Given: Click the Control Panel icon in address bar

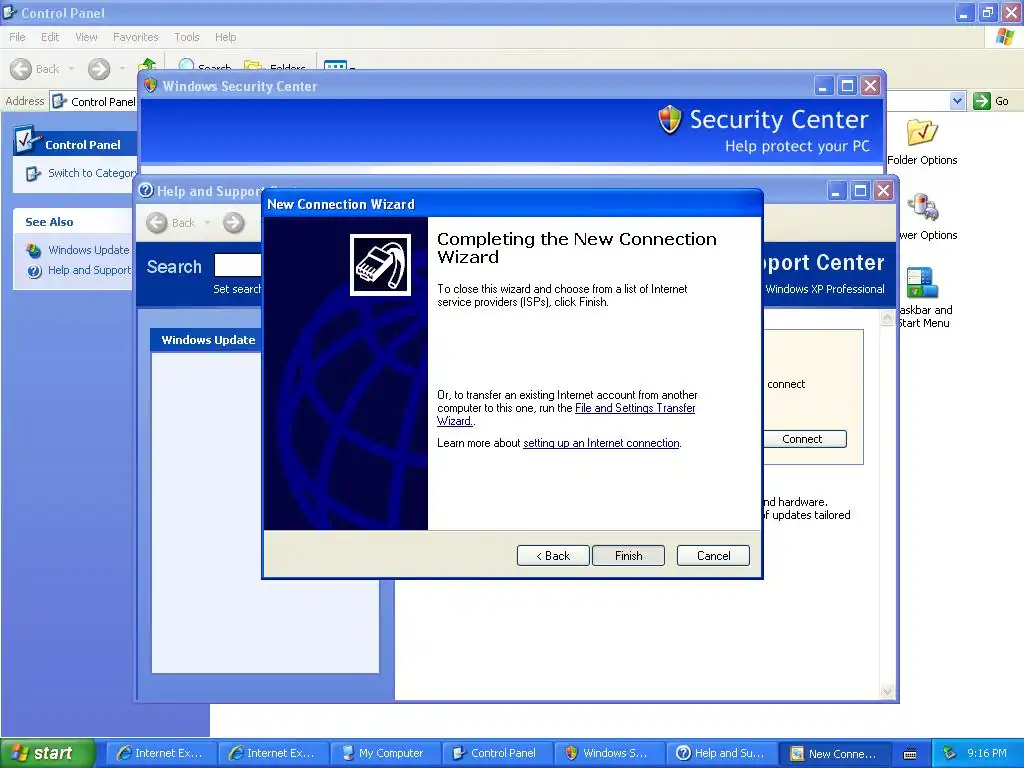Looking at the screenshot, I should coord(59,101).
